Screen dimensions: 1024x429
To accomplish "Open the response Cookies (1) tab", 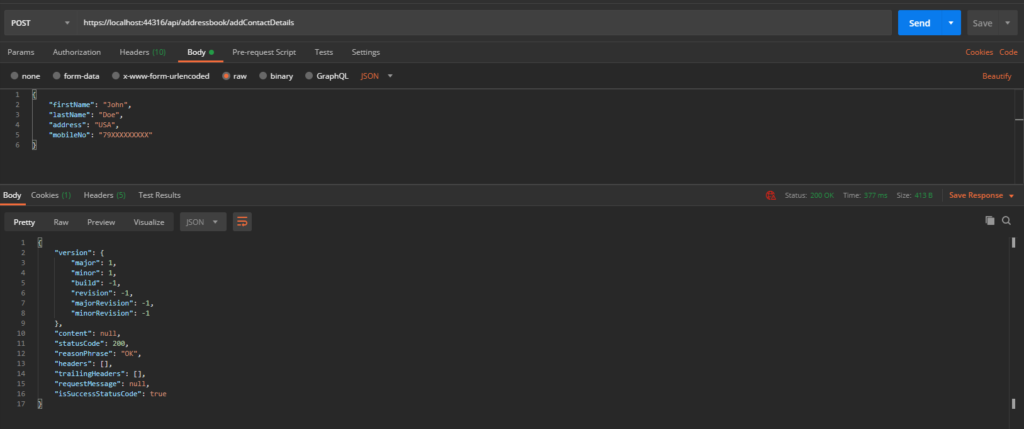I will [51, 195].
